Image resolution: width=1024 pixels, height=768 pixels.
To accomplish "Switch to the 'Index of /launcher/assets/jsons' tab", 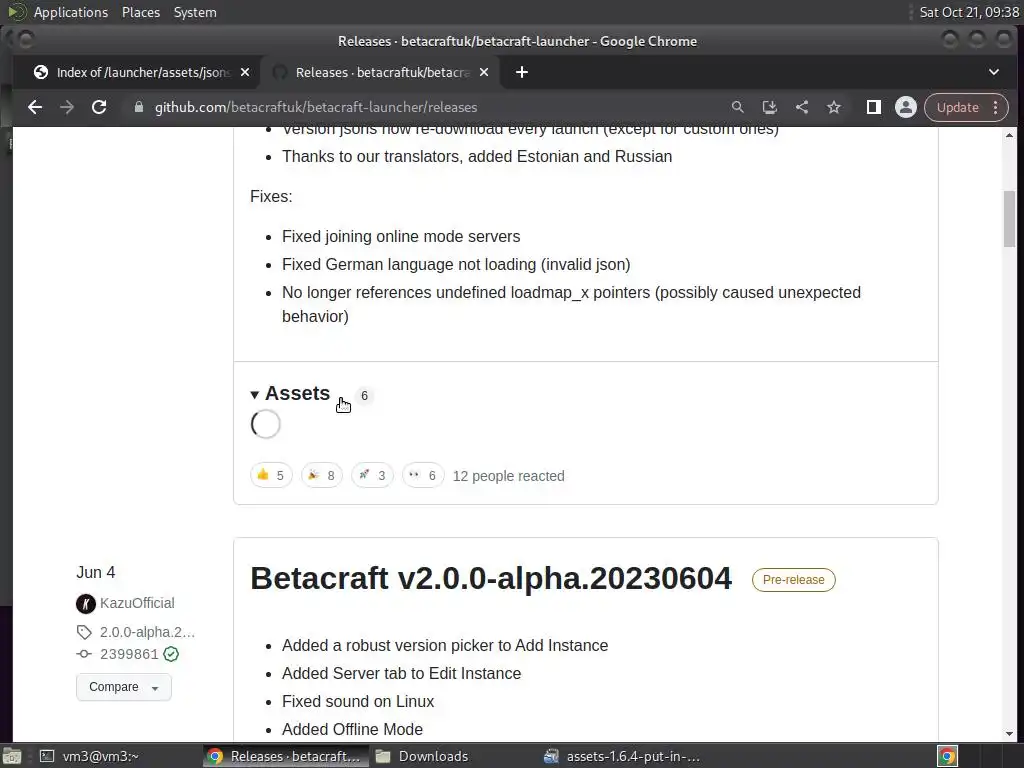I will 135,72.
